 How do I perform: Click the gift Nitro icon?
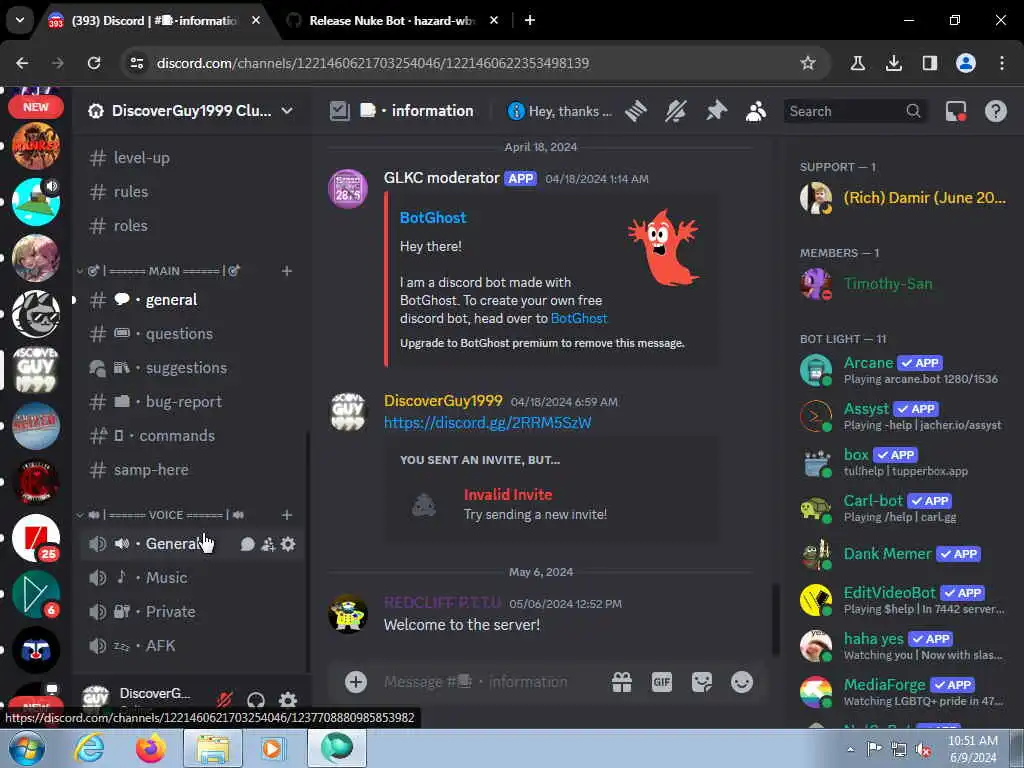pyautogui.click(x=622, y=682)
